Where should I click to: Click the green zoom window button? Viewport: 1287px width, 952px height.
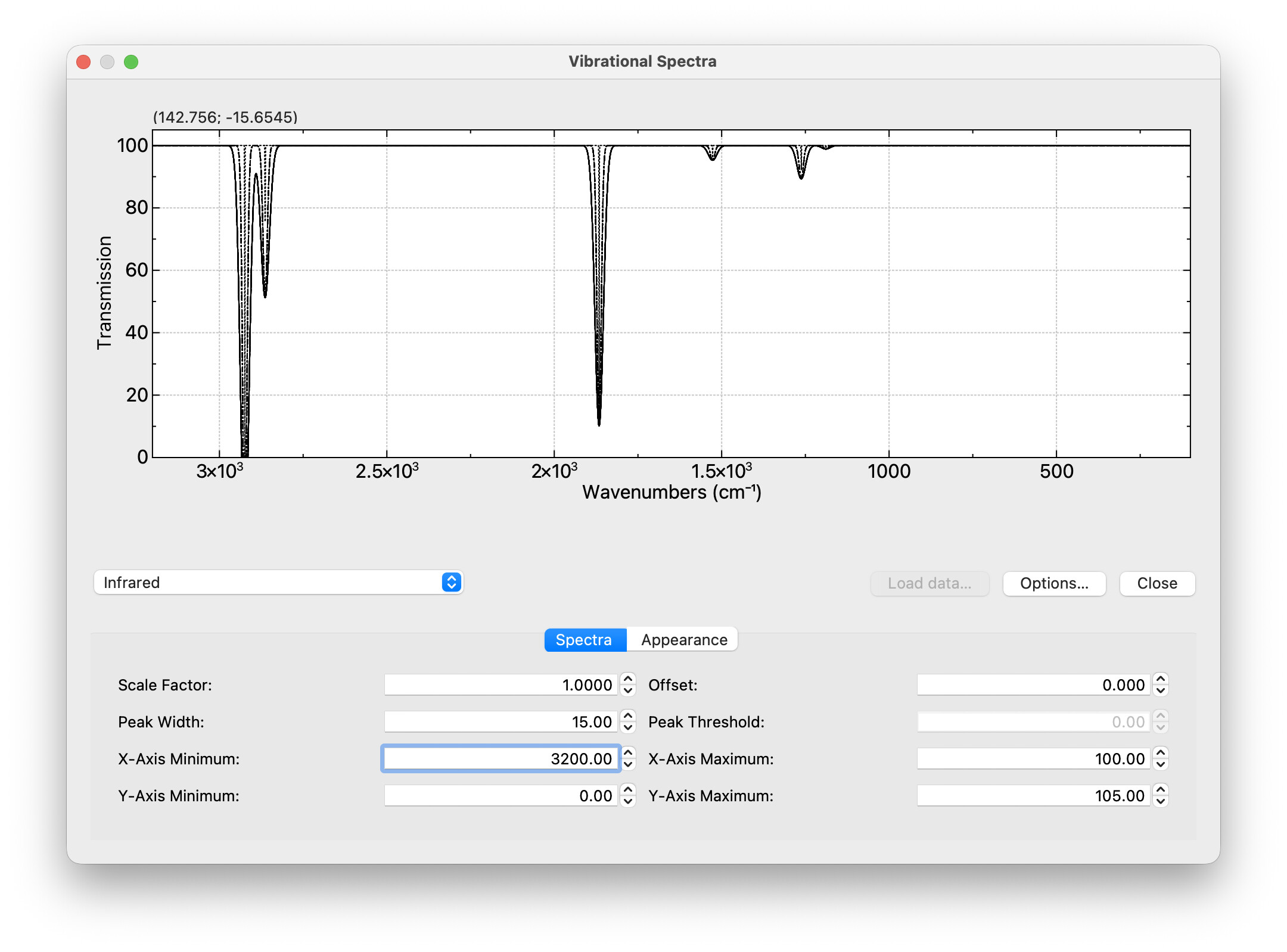coord(131,62)
